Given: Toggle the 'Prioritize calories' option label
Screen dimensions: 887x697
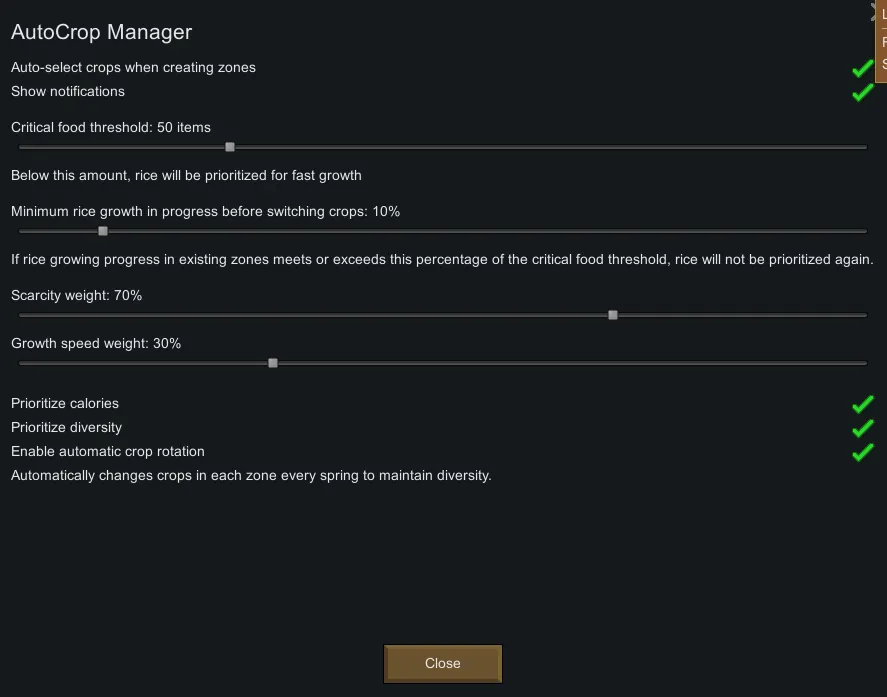Looking at the screenshot, I should 65,404.
